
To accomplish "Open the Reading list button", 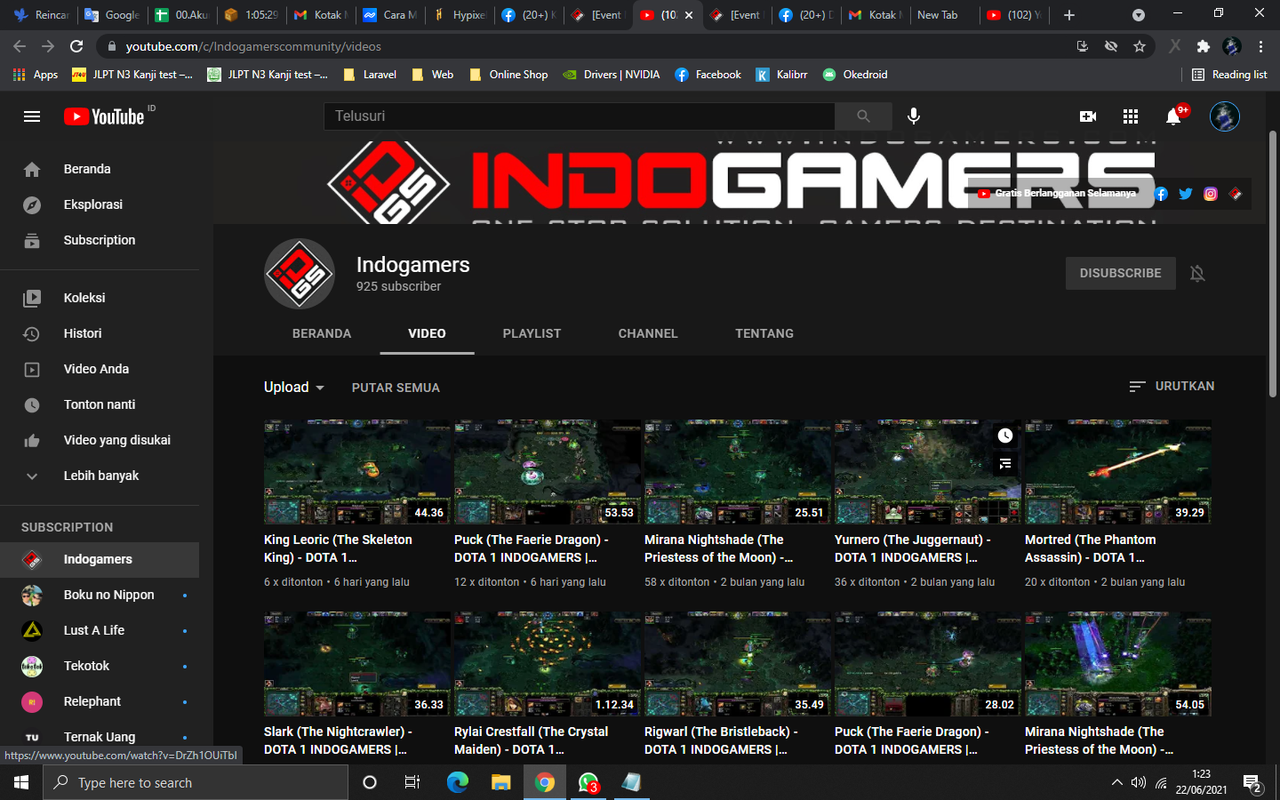I will (x=1229, y=74).
